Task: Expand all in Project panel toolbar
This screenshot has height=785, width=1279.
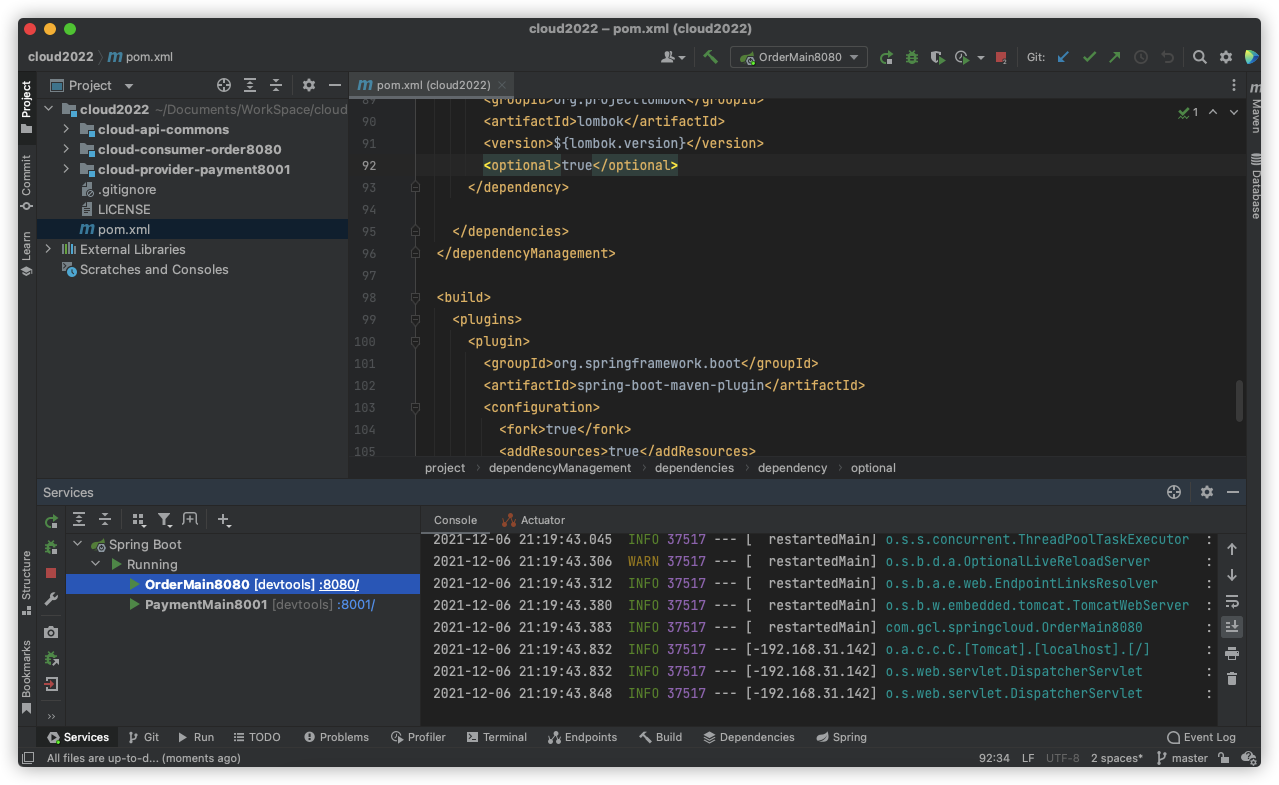Action: point(250,85)
